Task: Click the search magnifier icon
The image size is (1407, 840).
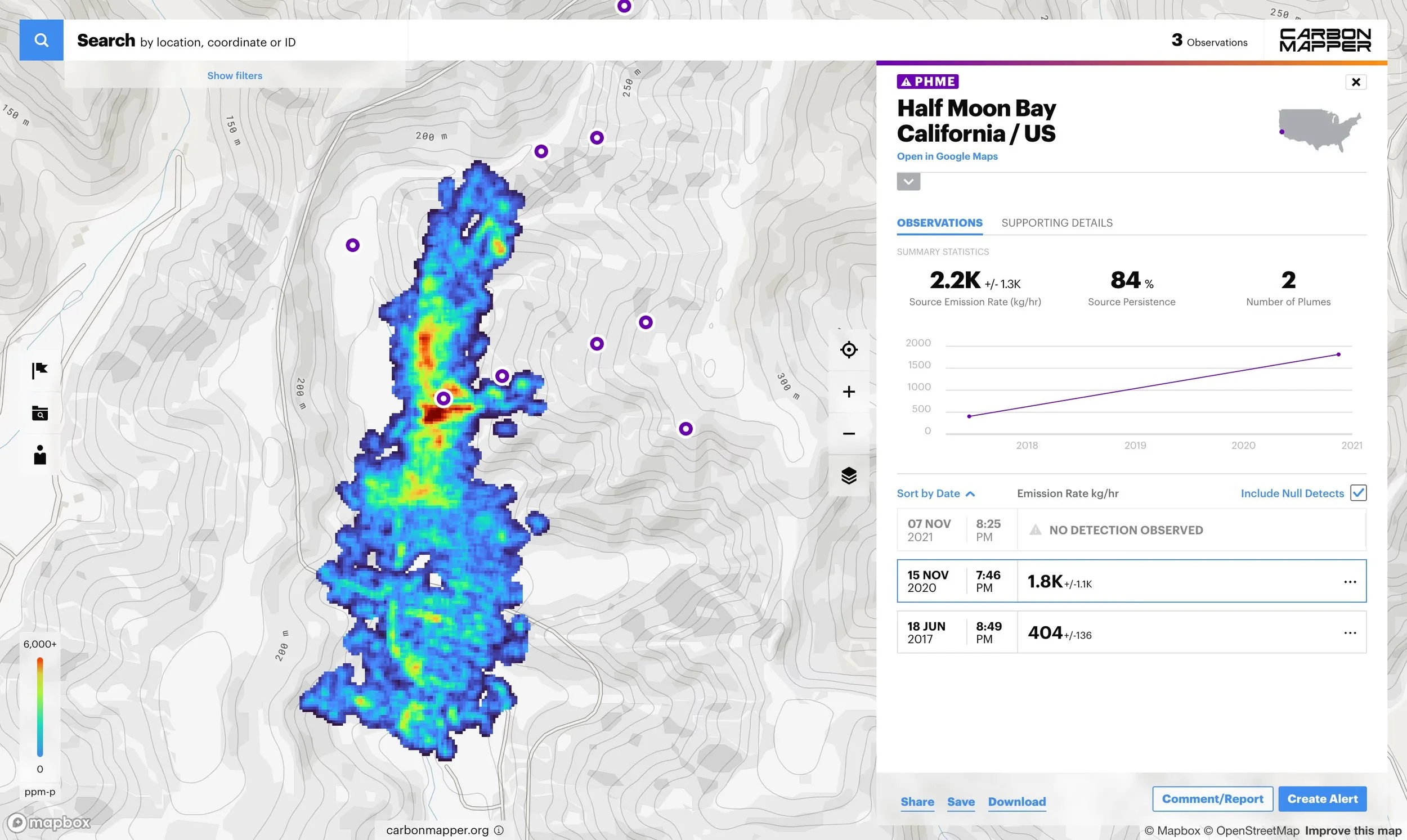Action: [x=40, y=39]
